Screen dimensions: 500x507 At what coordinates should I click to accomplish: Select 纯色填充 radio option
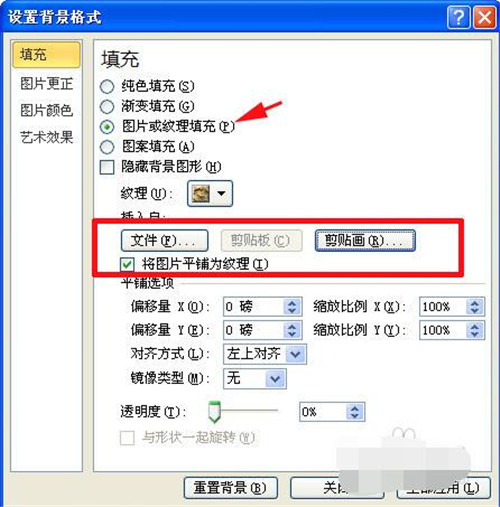(107, 87)
